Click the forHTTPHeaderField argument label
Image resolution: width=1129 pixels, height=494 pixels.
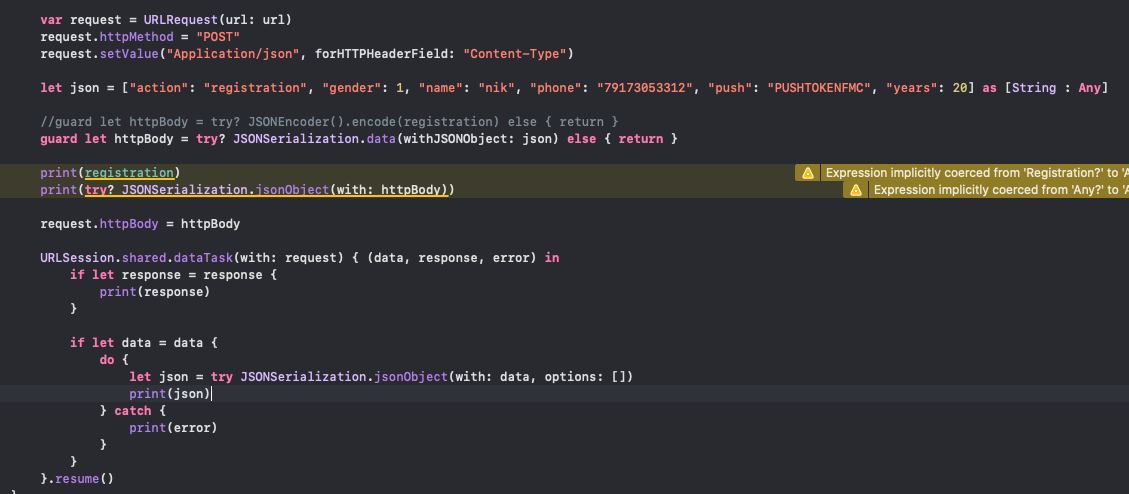(385, 54)
